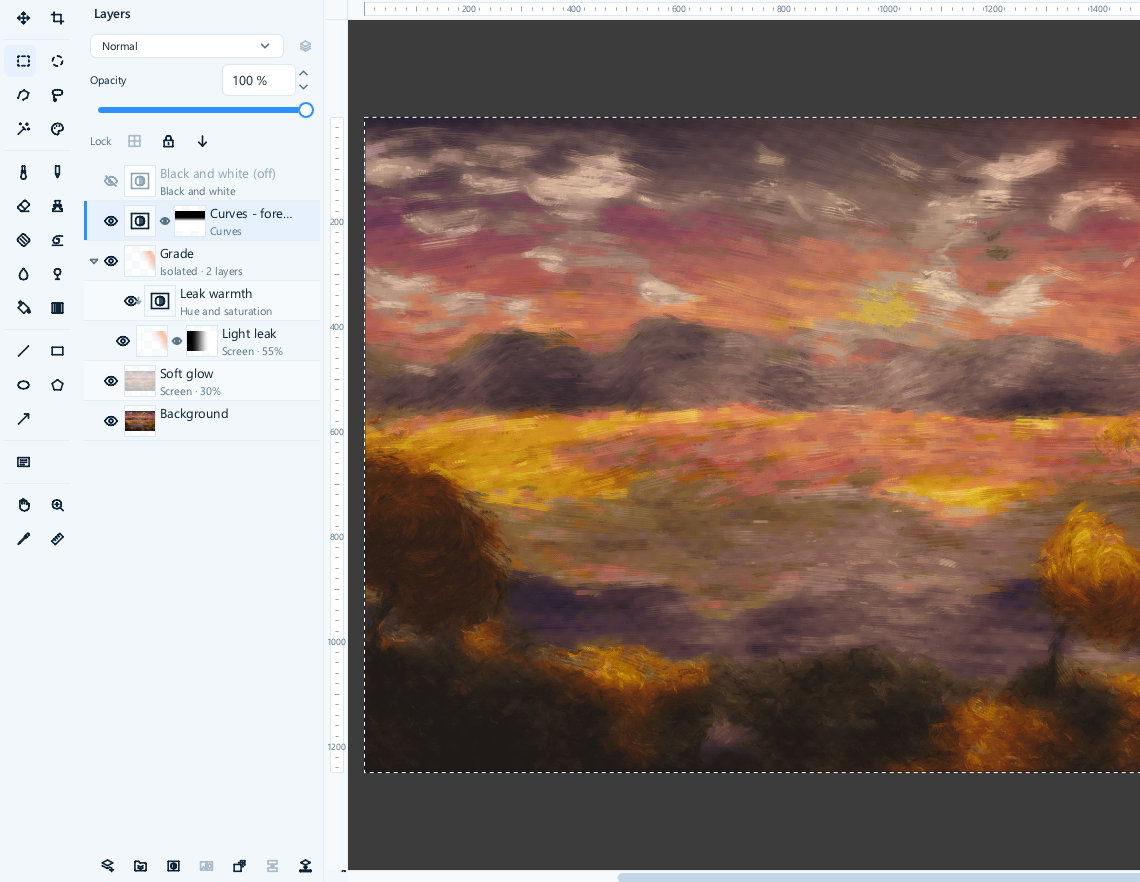Show the Black and white (off) layer
This screenshot has width=1140, height=882.
coord(111,181)
